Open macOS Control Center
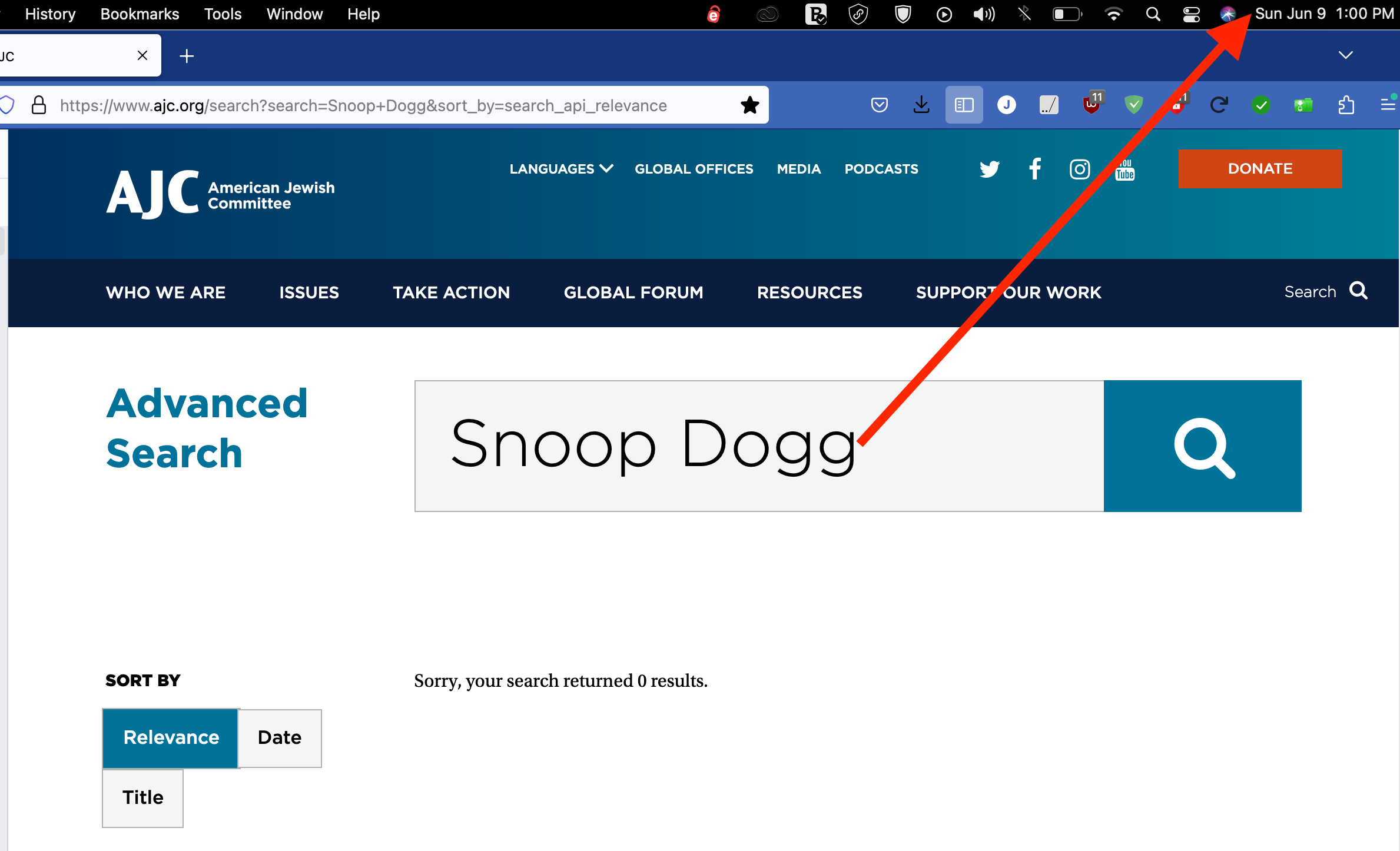The height and width of the screenshot is (851, 1400). pos(1192,14)
